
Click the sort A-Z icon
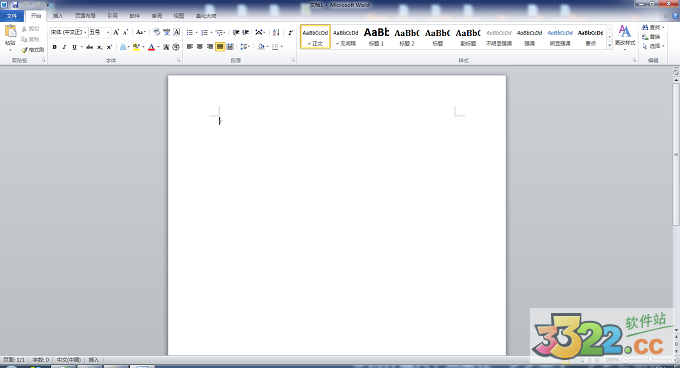click(276, 33)
